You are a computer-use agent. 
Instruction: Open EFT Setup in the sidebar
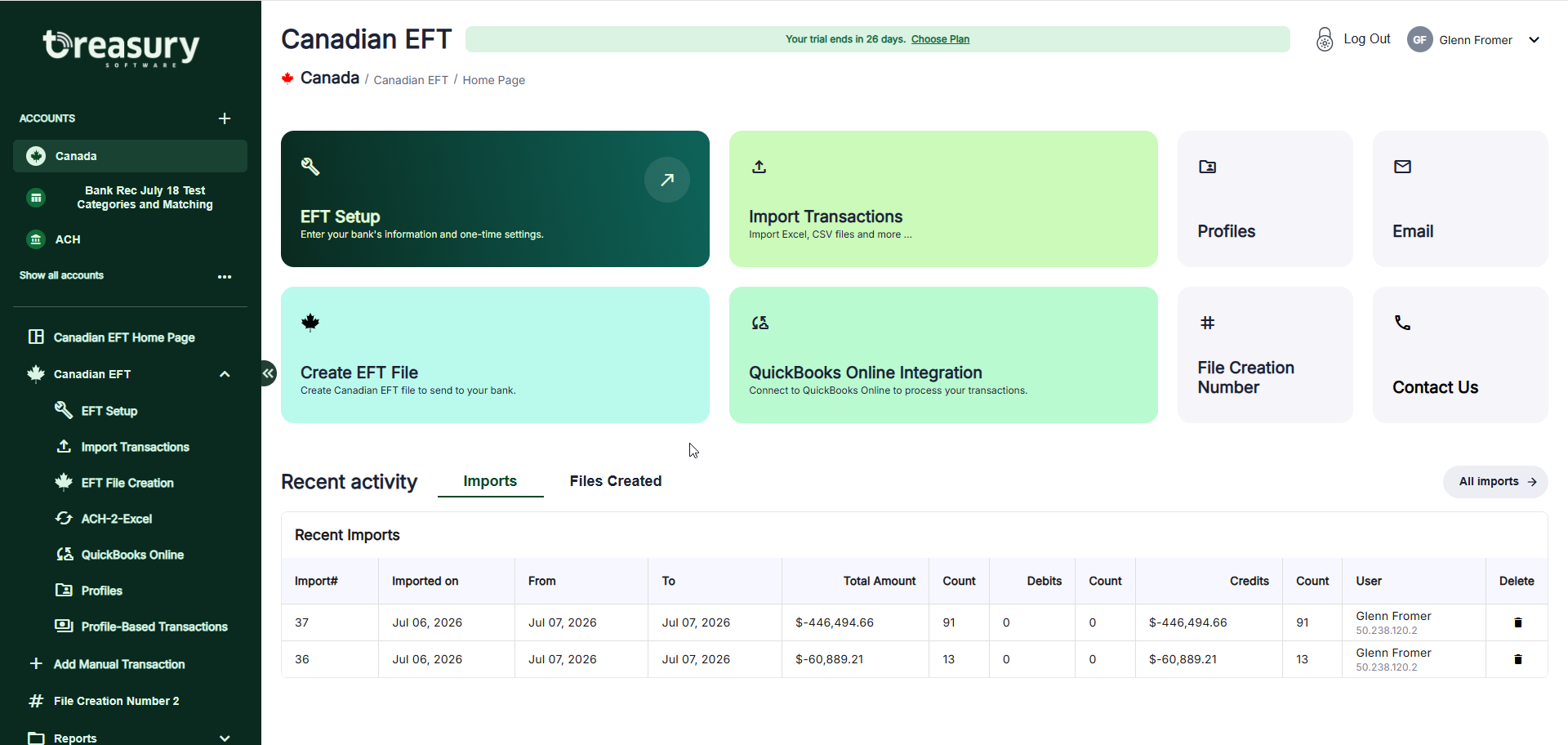pyautogui.click(x=109, y=411)
